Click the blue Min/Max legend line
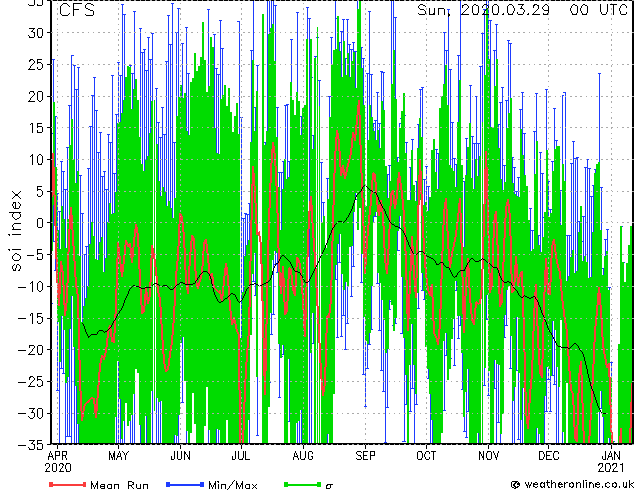 pos(185,484)
